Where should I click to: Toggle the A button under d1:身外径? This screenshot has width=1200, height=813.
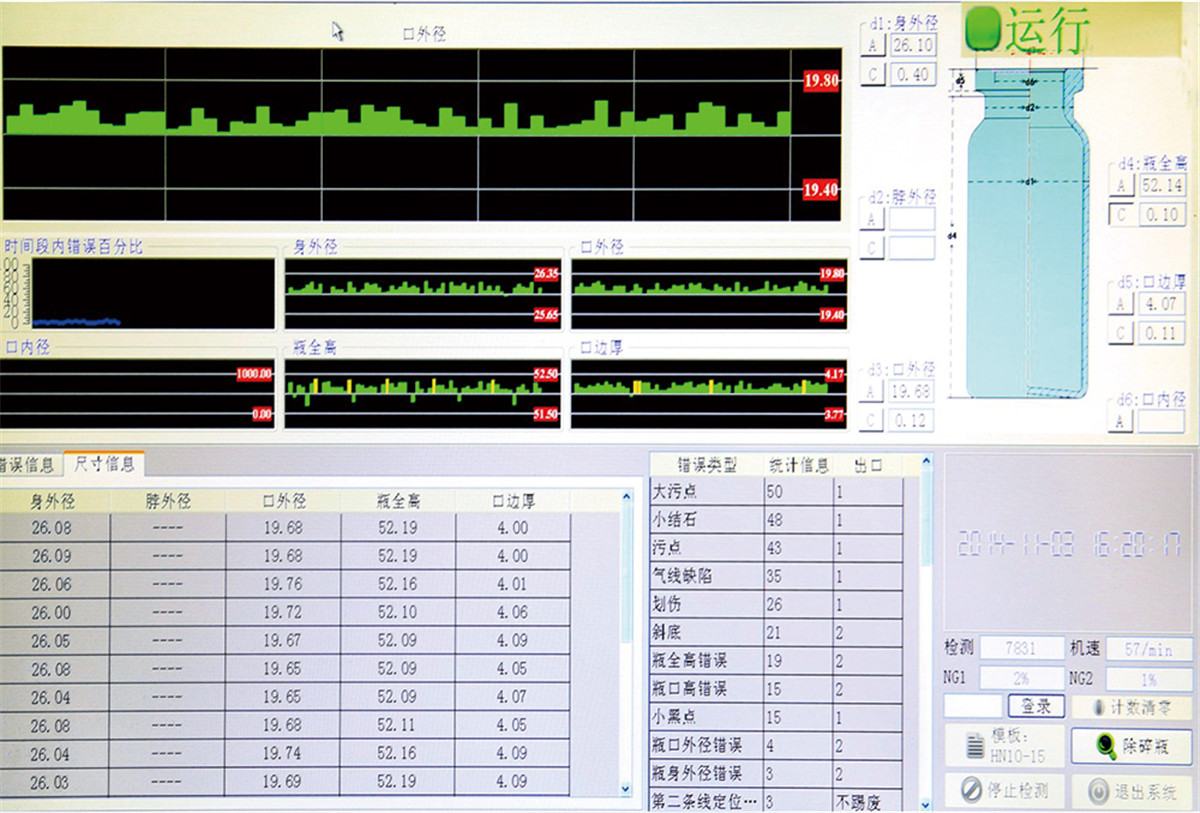(x=872, y=45)
